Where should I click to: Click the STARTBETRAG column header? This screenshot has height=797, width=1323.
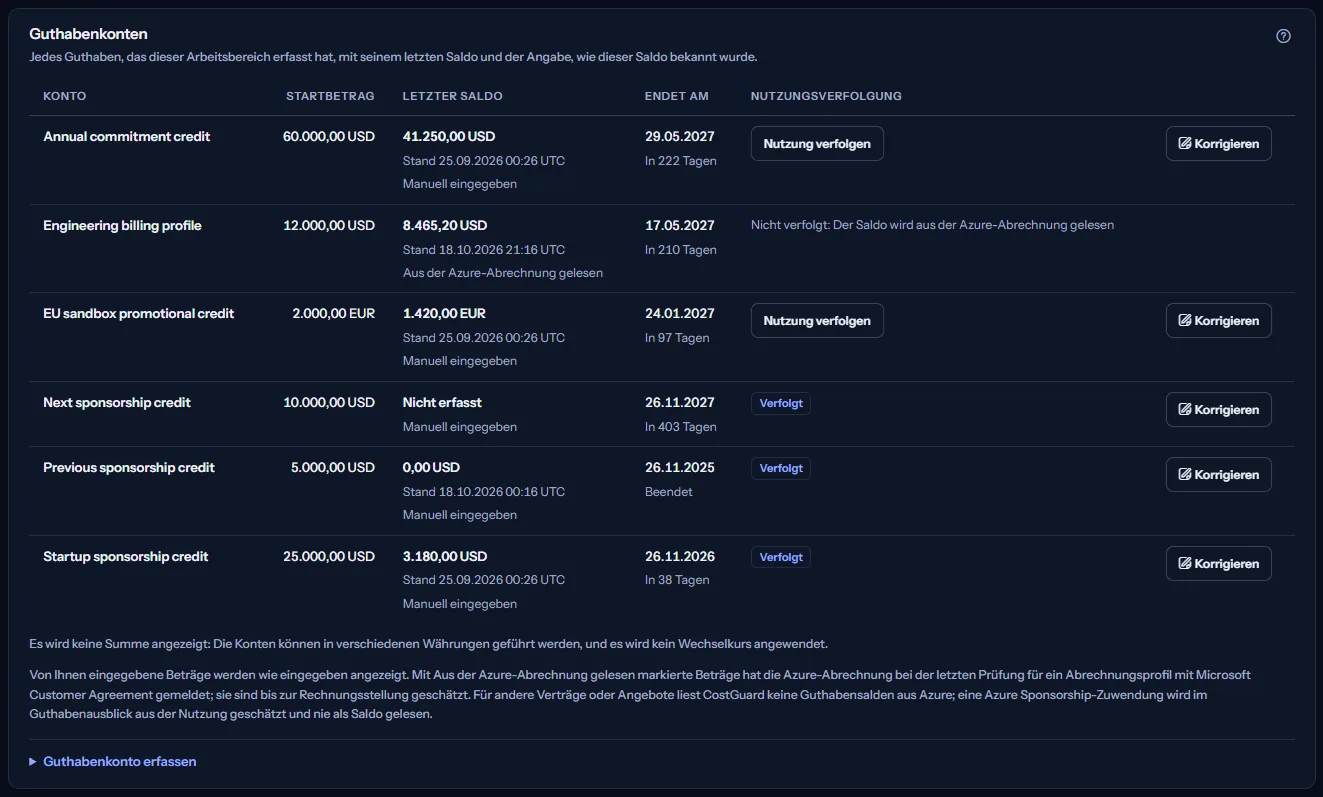[330, 97]
